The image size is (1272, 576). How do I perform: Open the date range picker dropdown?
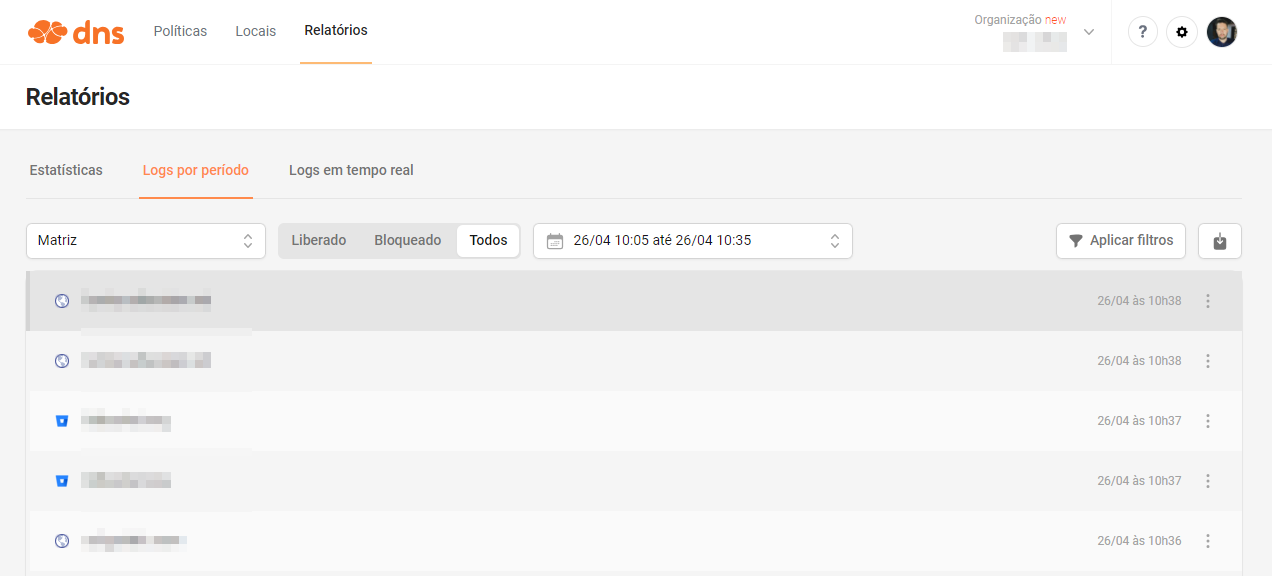click(x=692, y=241)
